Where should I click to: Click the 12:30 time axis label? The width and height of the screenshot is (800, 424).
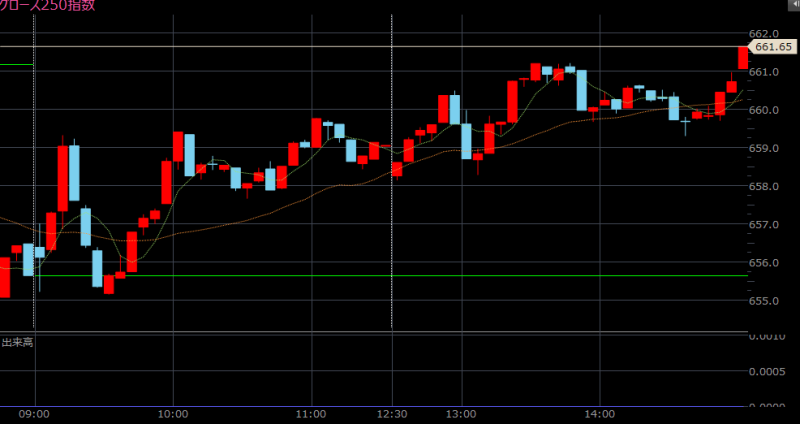click(x=392, y=415)
